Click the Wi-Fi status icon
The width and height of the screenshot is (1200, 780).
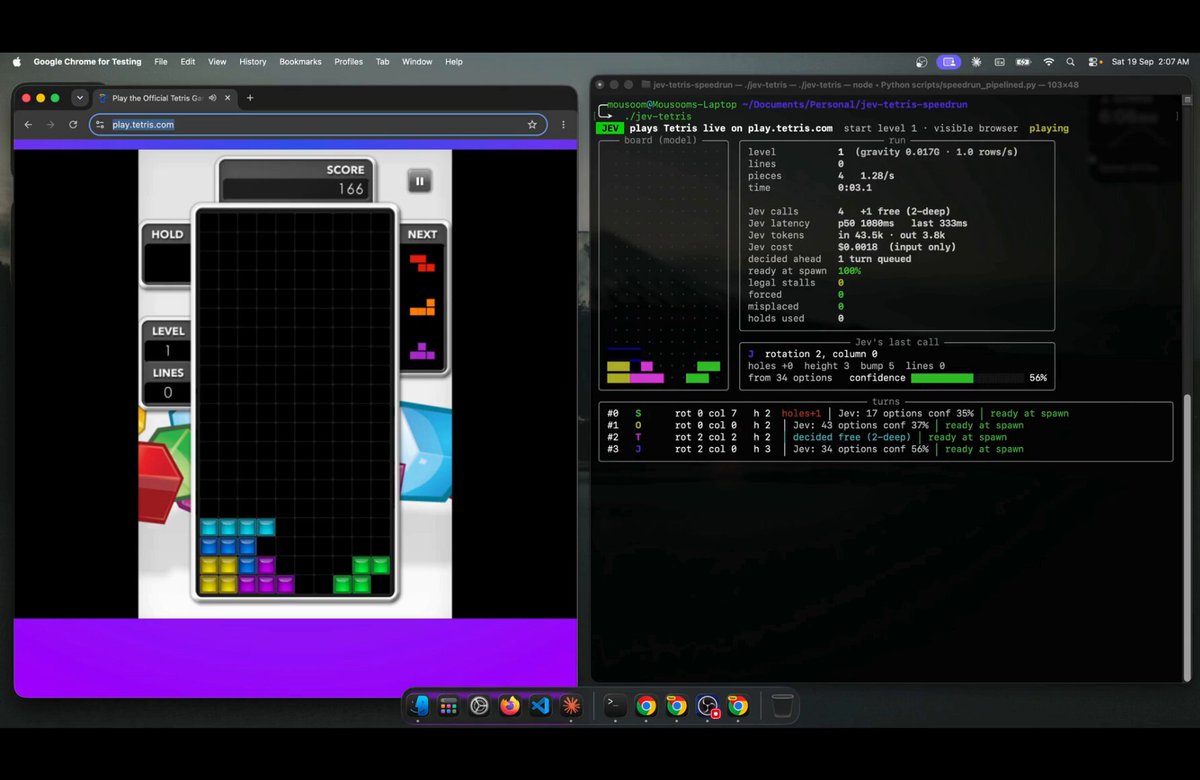[x=1048, y=62]
